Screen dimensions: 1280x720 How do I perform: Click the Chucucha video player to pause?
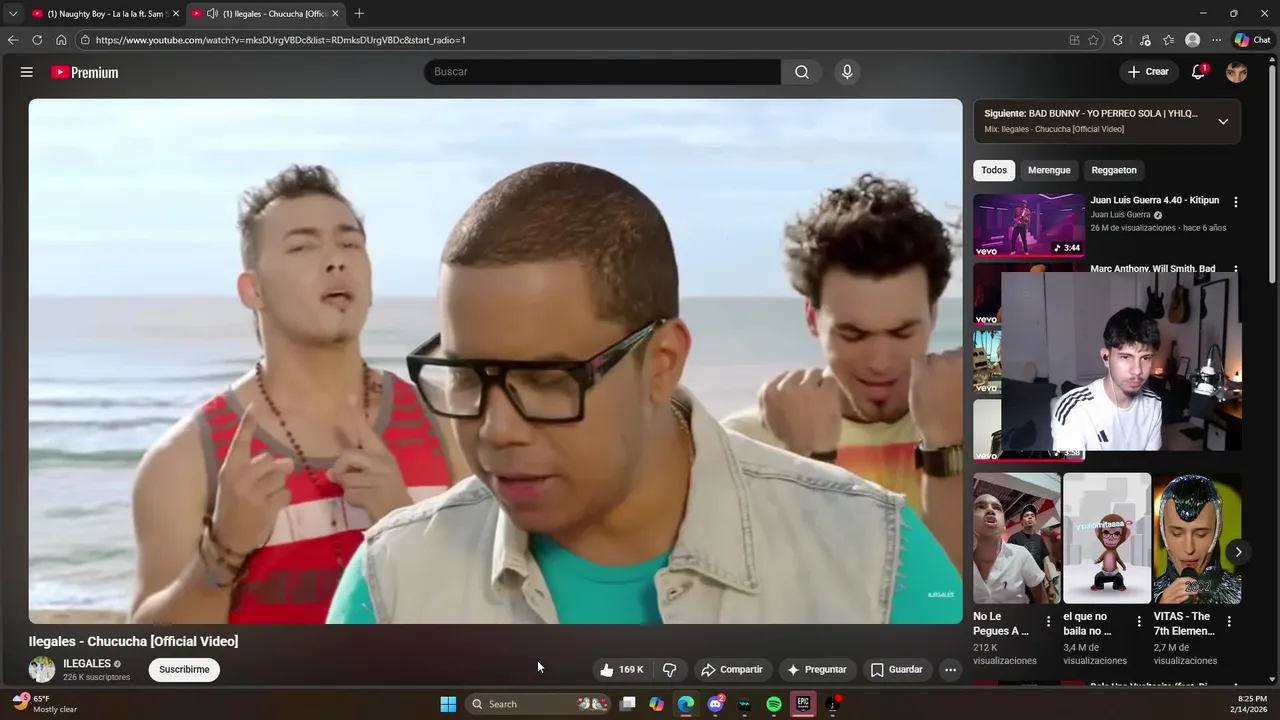(x=495, y=361)
